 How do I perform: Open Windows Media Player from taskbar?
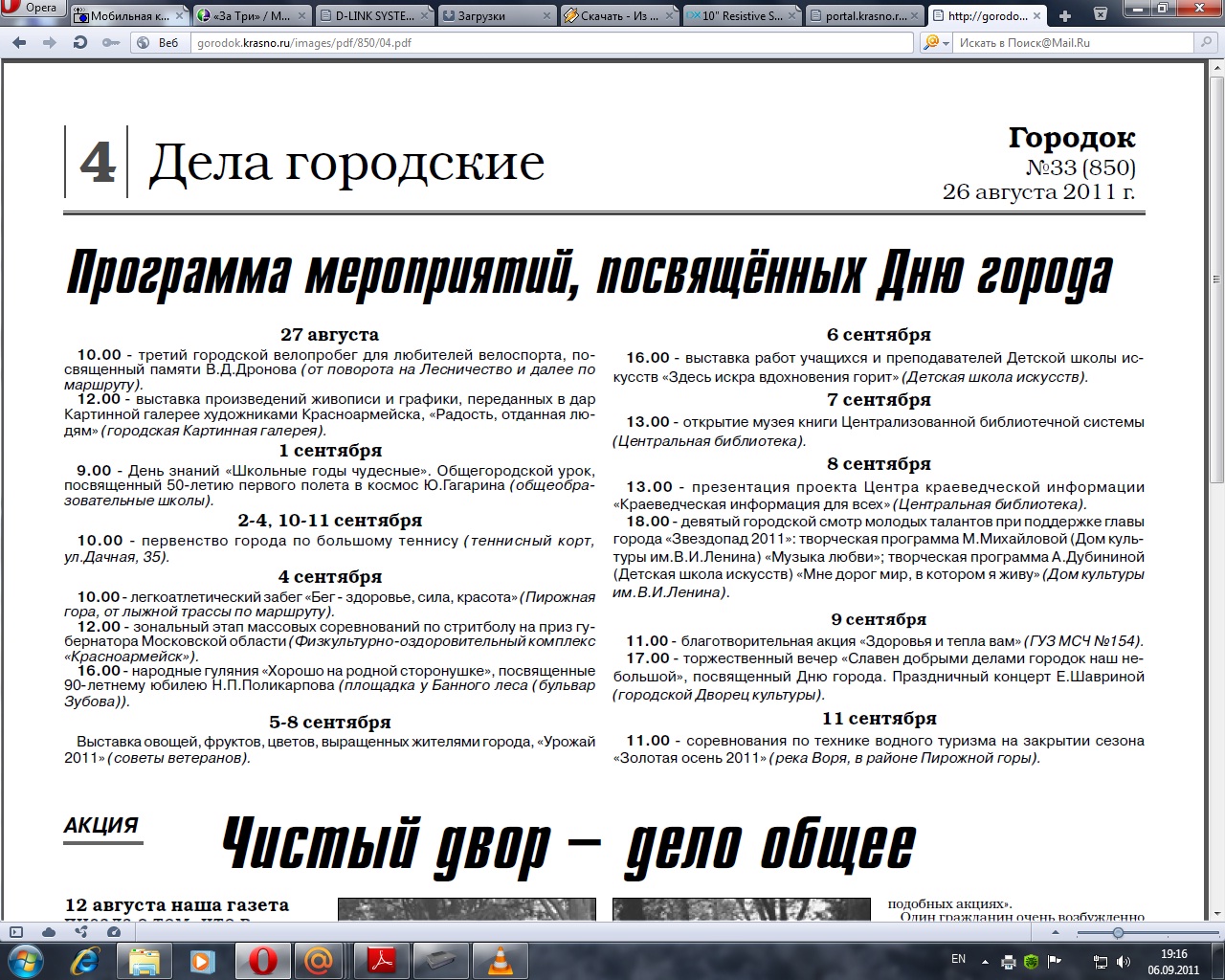tap(201, 961)
